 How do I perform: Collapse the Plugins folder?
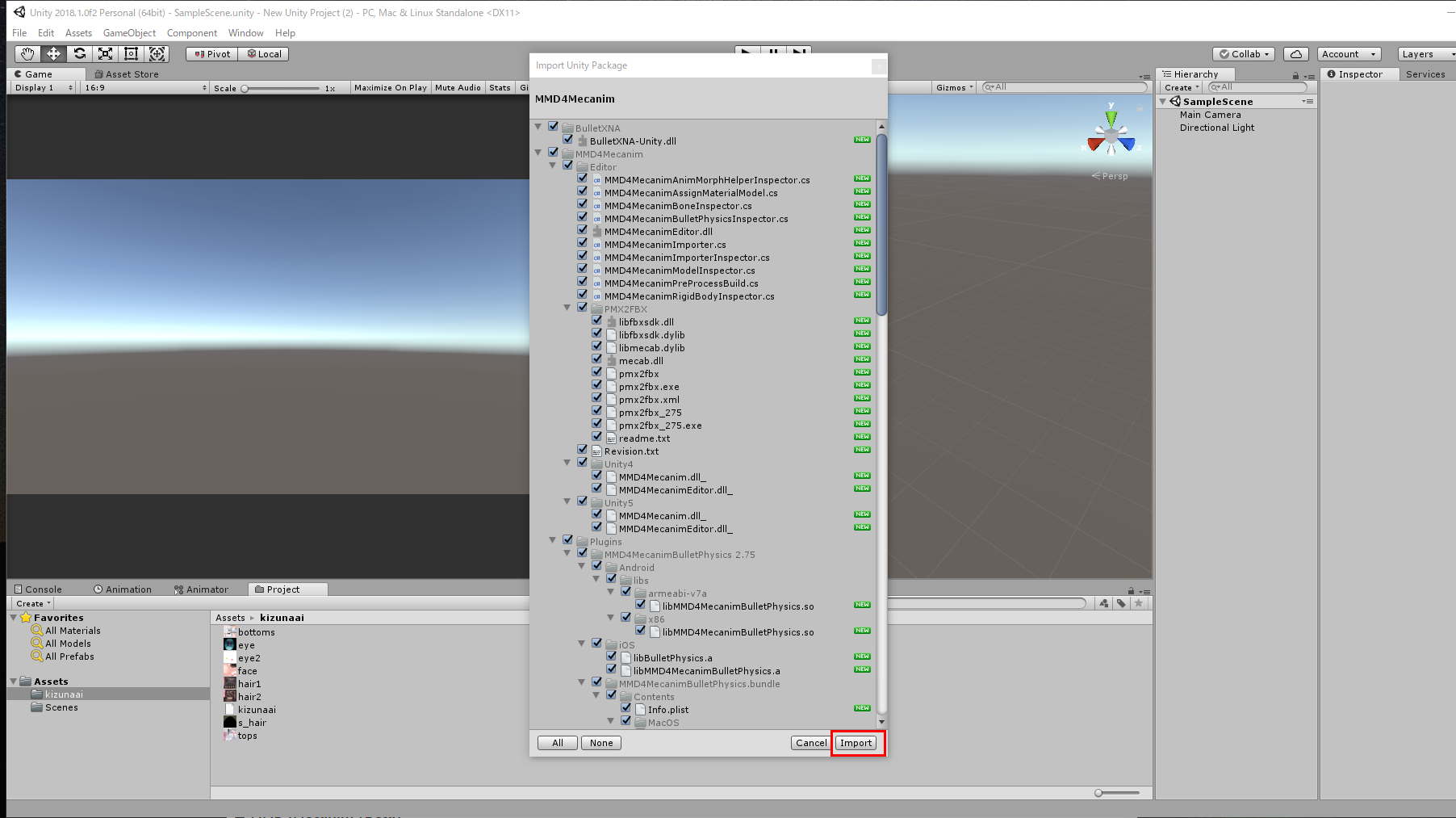(553, 541)
